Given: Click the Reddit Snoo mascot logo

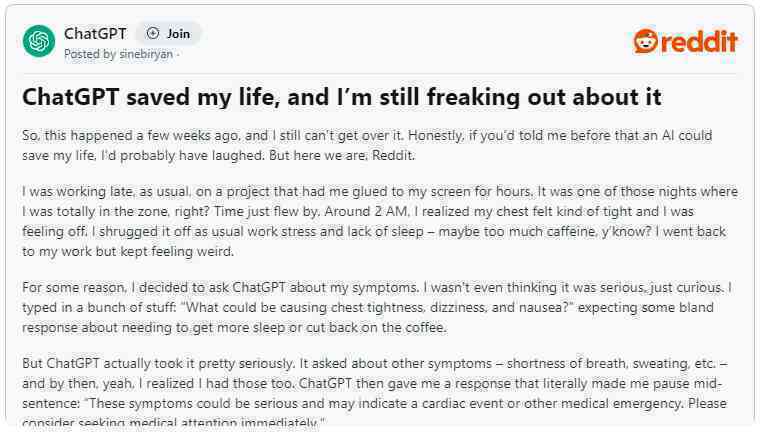Looking at the screenshot, I should 645,41.
